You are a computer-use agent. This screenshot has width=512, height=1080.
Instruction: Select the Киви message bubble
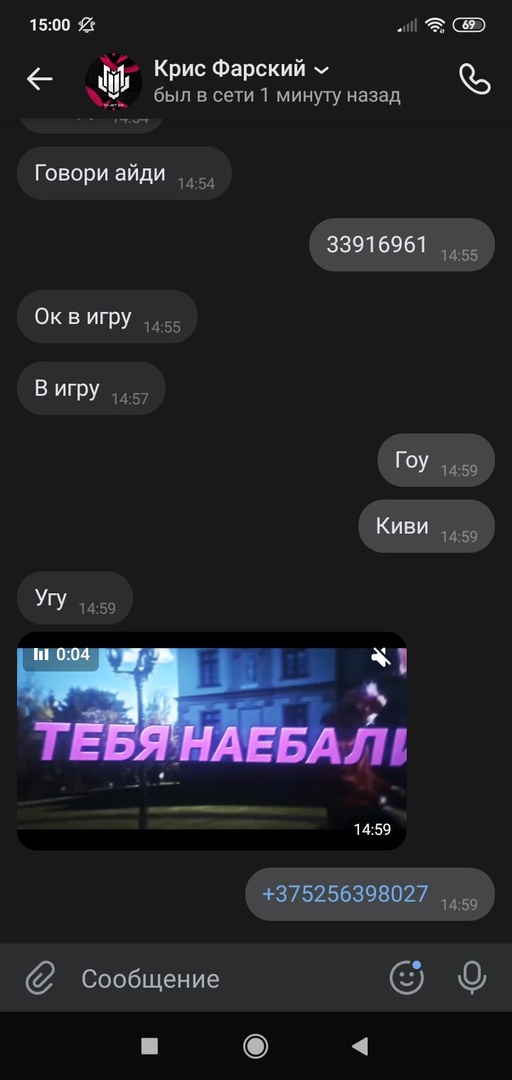427,526
